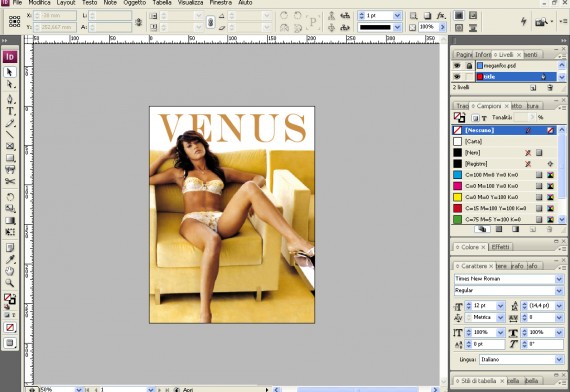Toggle fill and stroke proxy in Campioni panel
Viewport: 570px width, 392px height.
click(x=459, y=117)
